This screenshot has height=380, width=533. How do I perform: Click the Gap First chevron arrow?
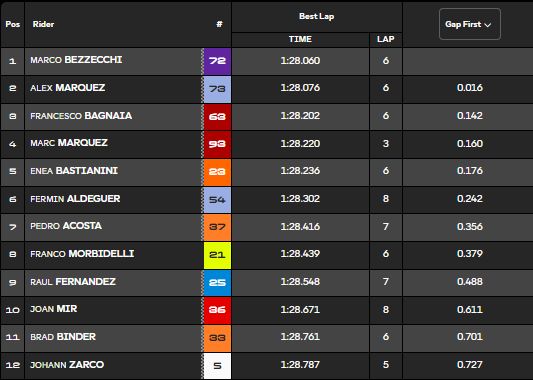coord(488,25)
